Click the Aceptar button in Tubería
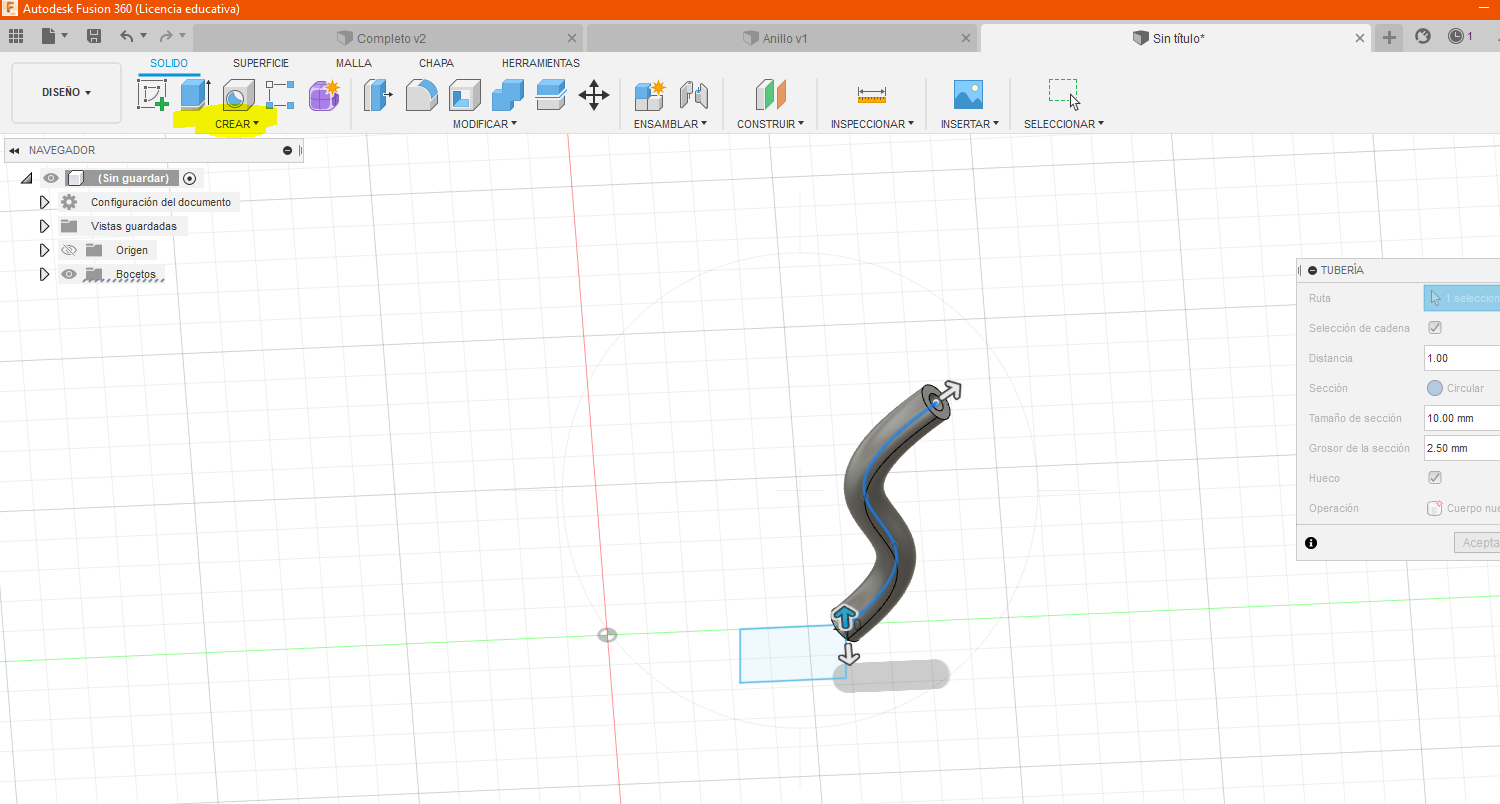The height and width of the screenshot is (804, 1500). click(1477, 543)
